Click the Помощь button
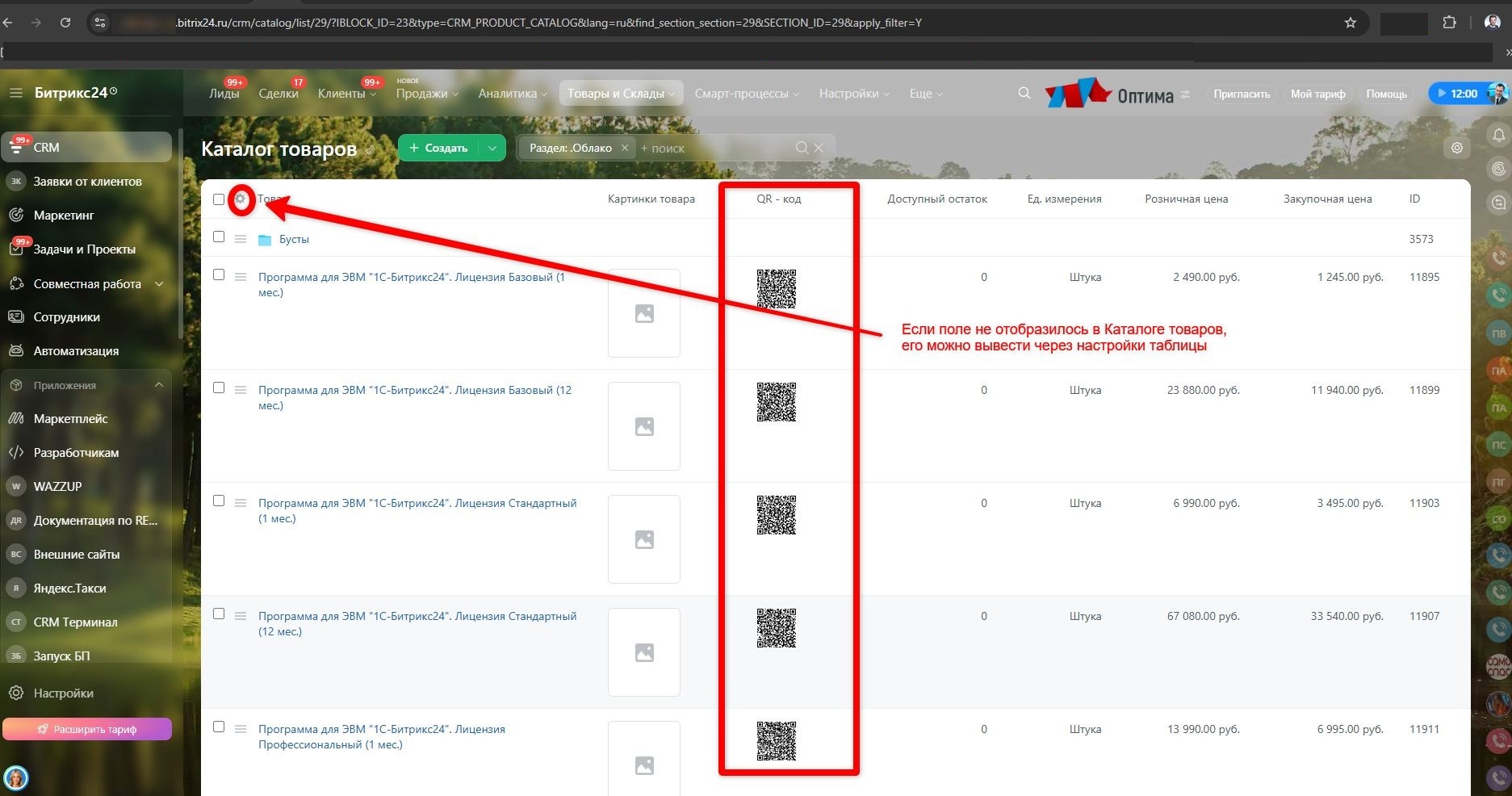The width and height of the screenshot is (1512, 796). pos(1386,94)
